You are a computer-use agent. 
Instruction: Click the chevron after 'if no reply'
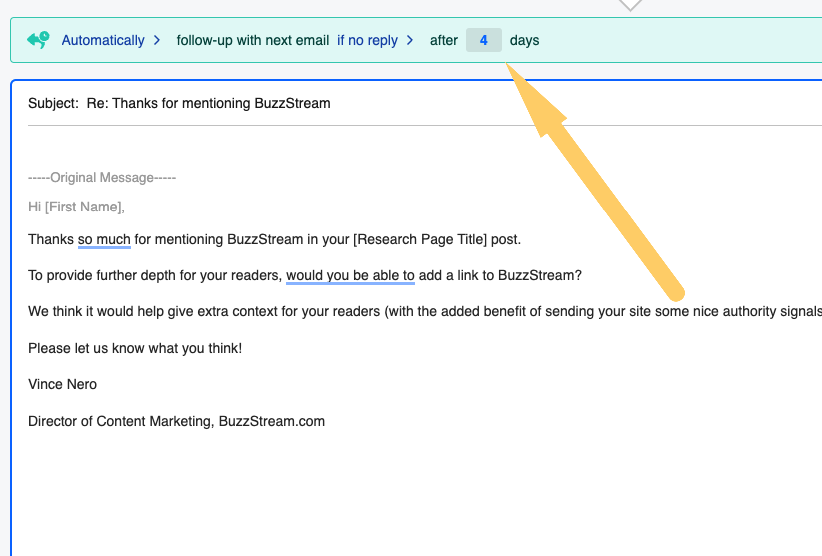coord(409,40)
